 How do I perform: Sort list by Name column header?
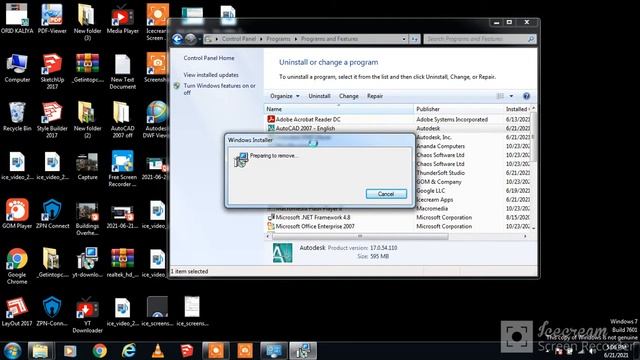(x=339, y=109)
